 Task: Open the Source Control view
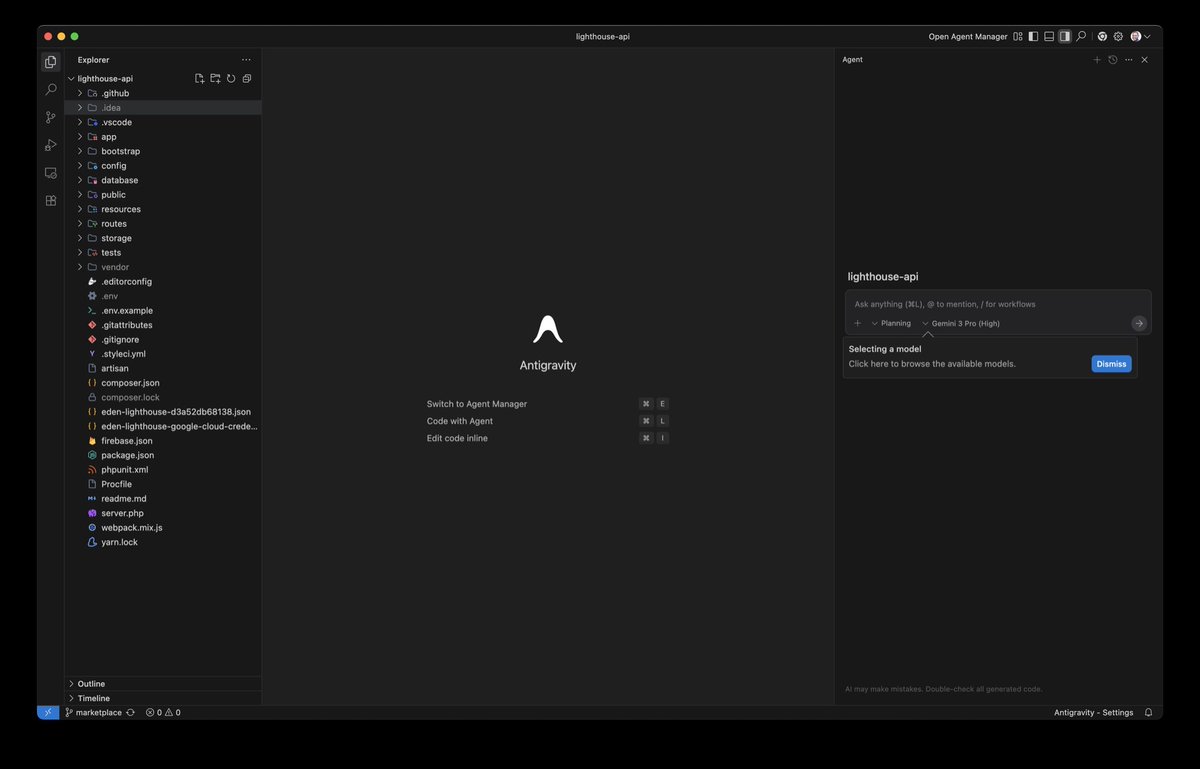pyautogui.click(x=51, y=117)
